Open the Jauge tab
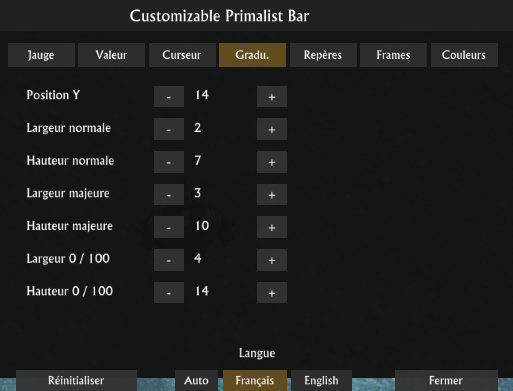Viewport: 513px width, 391px height. (41, 55)
